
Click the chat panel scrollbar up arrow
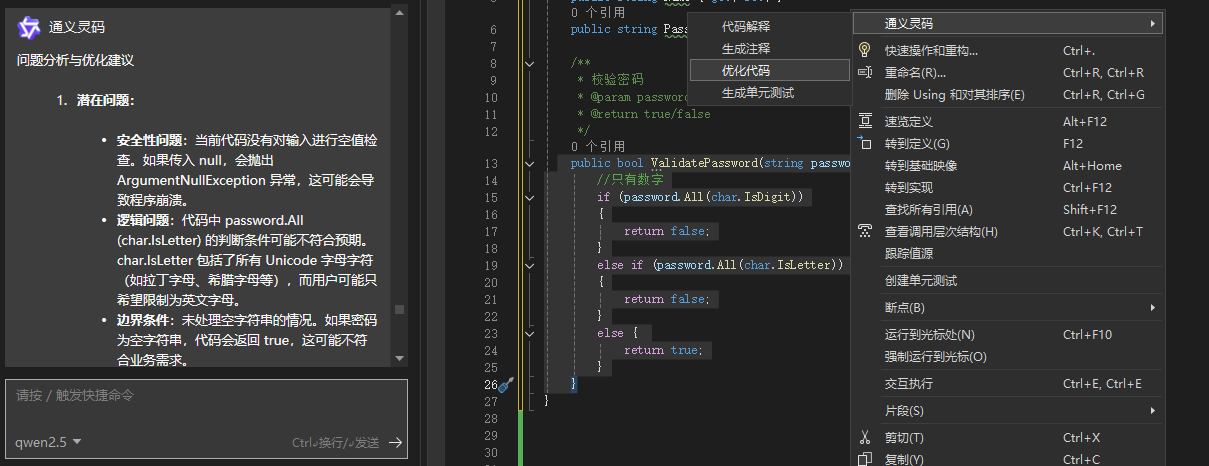pos(400,14)
